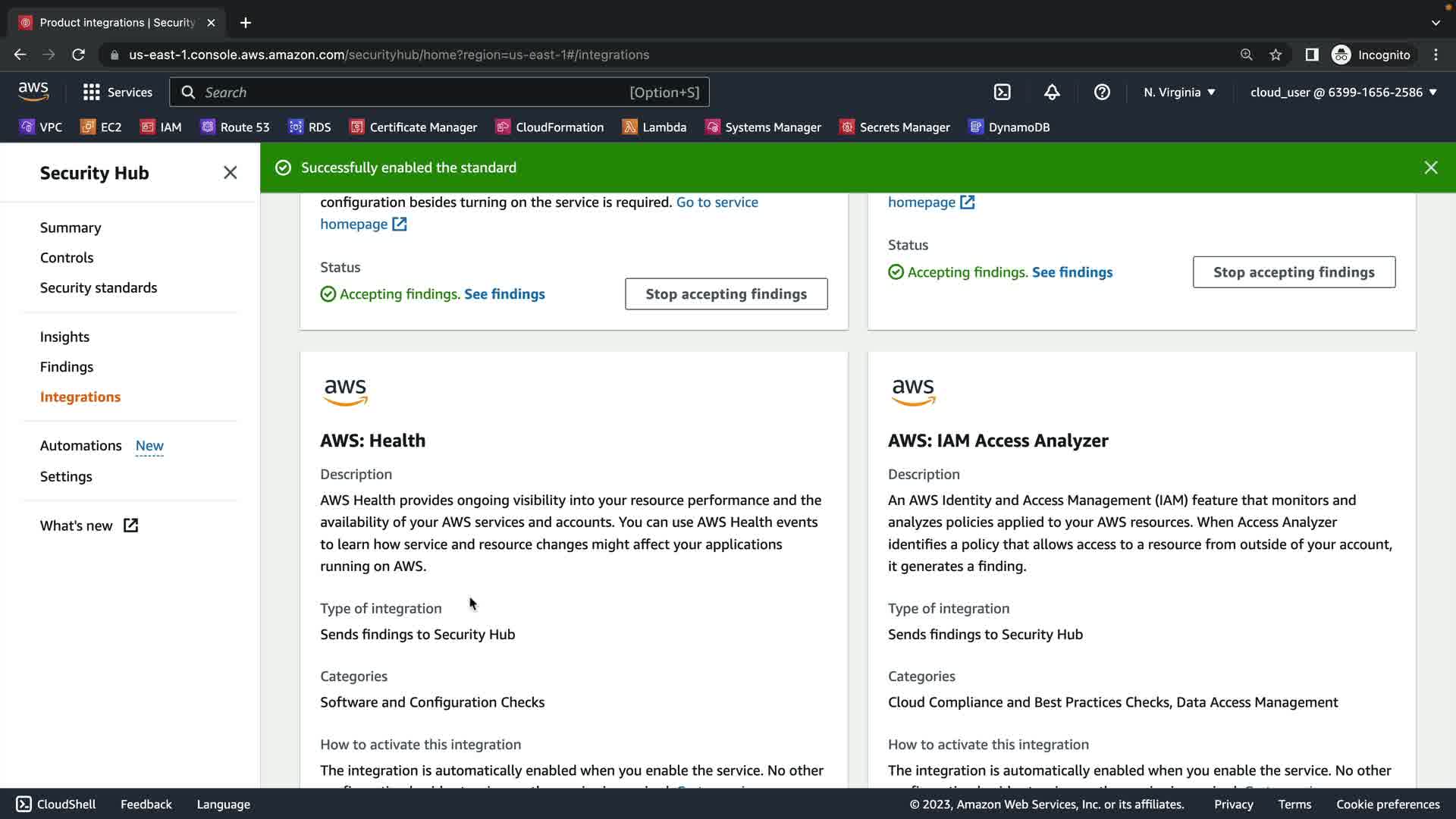Go to Findings in sidebar
The image size is (1456, 819).
click(67, 367)
